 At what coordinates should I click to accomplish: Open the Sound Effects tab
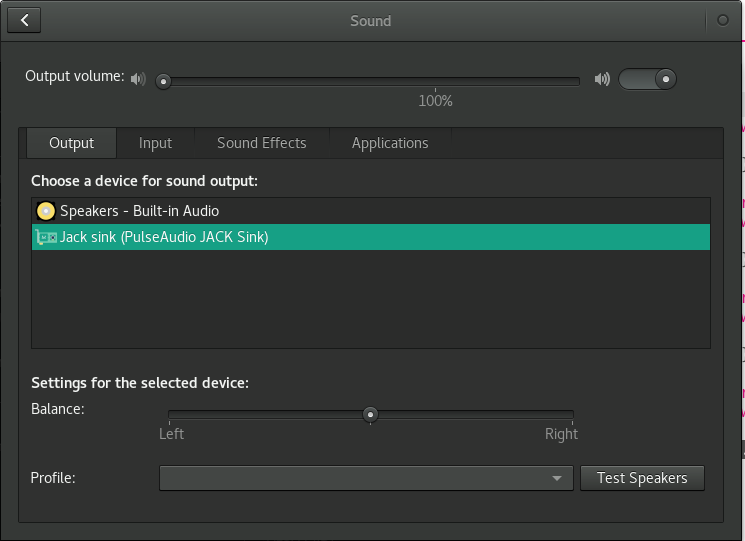click(261, 143)
